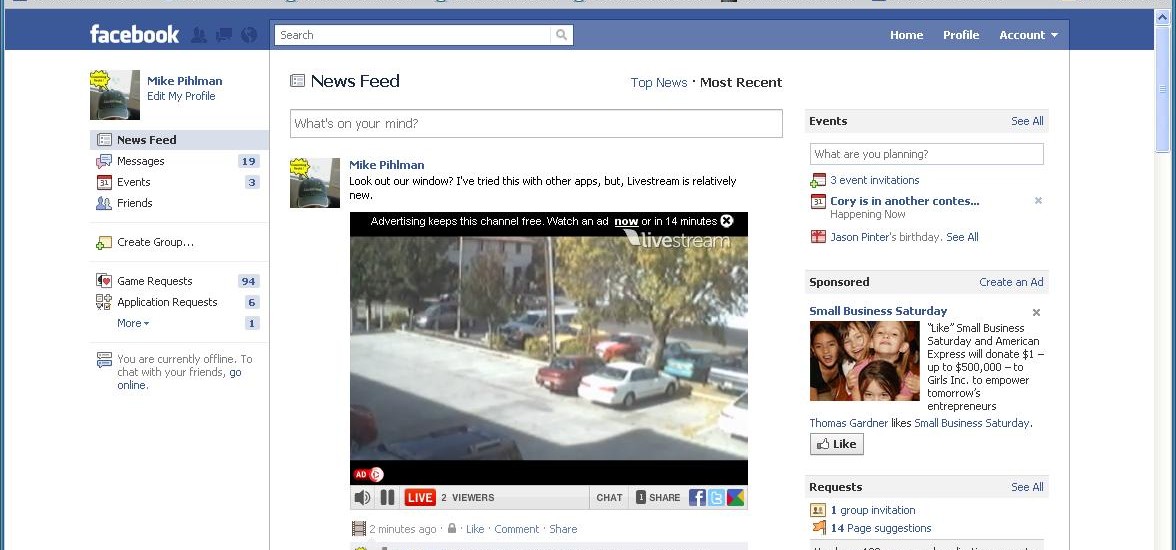Click the search magnifier button
Viewport: 1176px width, 550px height.
[562, 35]
